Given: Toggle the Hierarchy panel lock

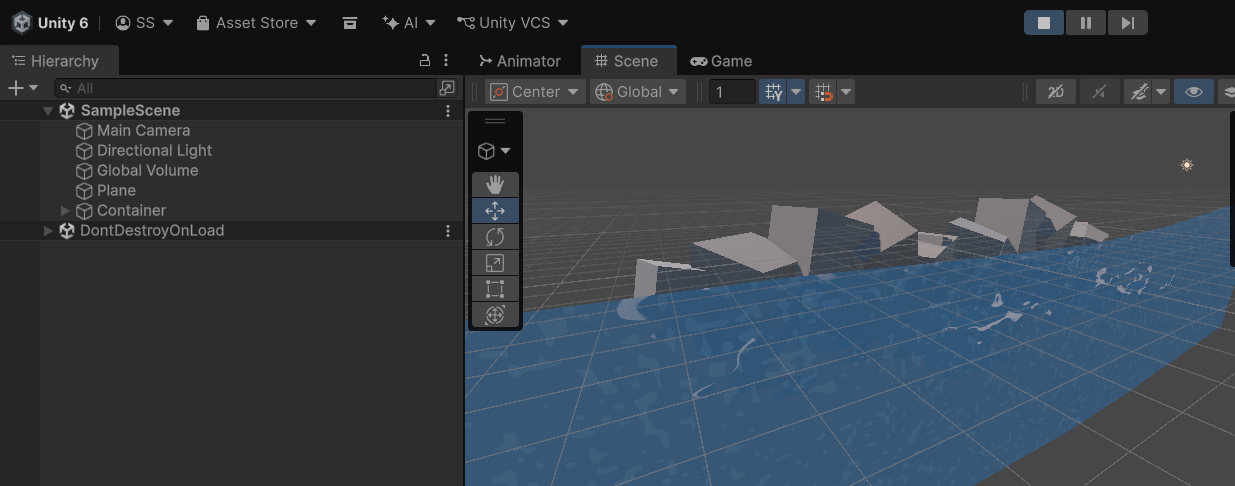Looking at the screenshot, I should [x=425, y=61].
